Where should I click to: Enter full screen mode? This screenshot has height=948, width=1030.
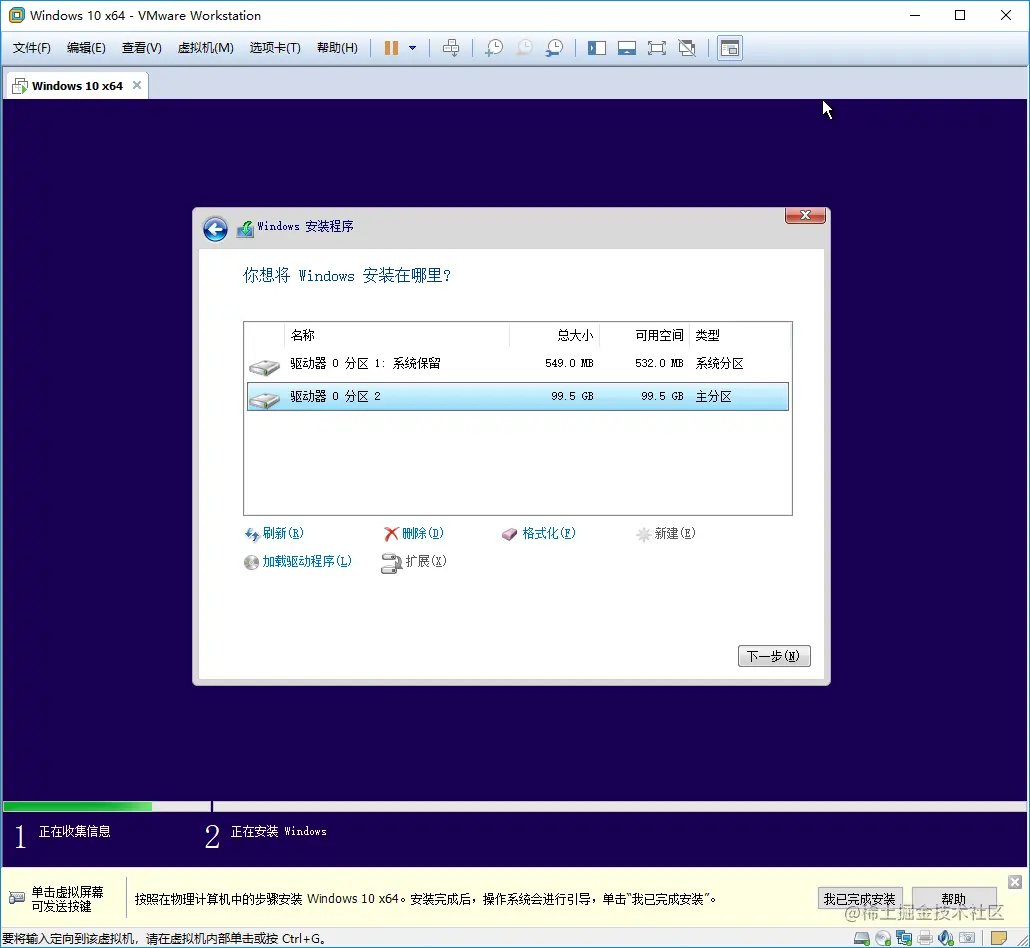(x=656, y=48)
